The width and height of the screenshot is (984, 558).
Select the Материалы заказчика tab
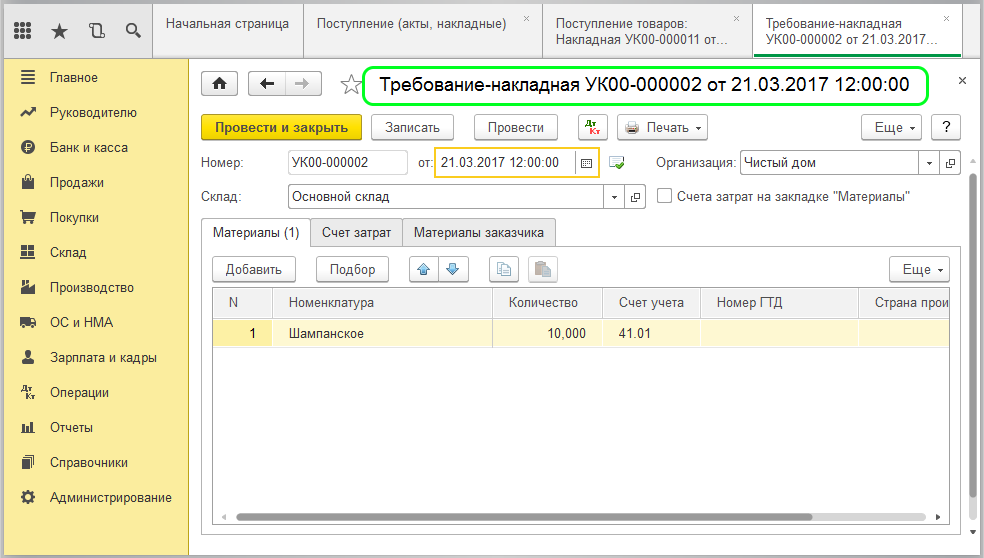point(479,233)
